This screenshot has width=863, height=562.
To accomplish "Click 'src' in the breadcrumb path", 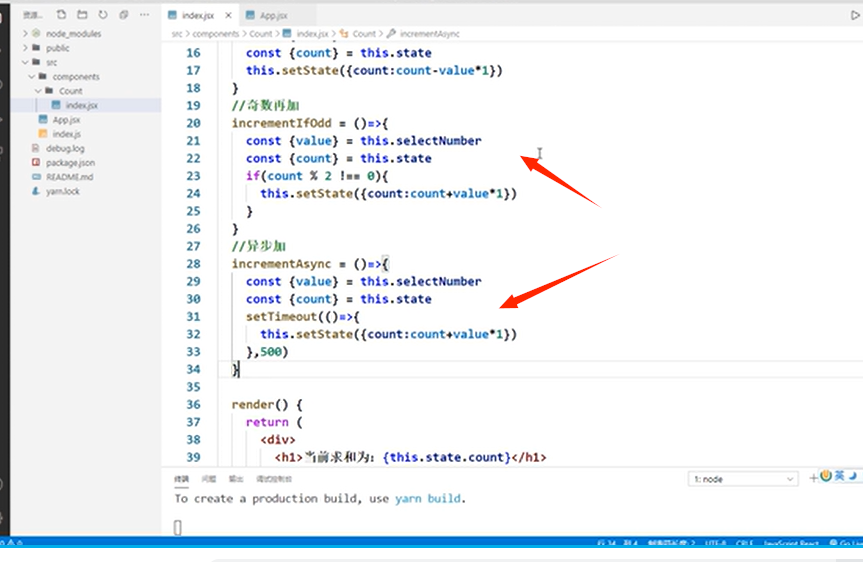I will click(177, 34).
